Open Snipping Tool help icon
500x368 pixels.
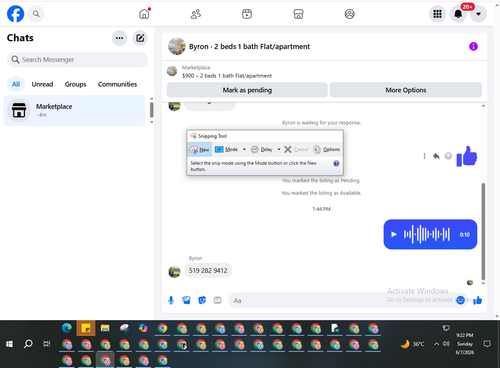click(336, 163)
